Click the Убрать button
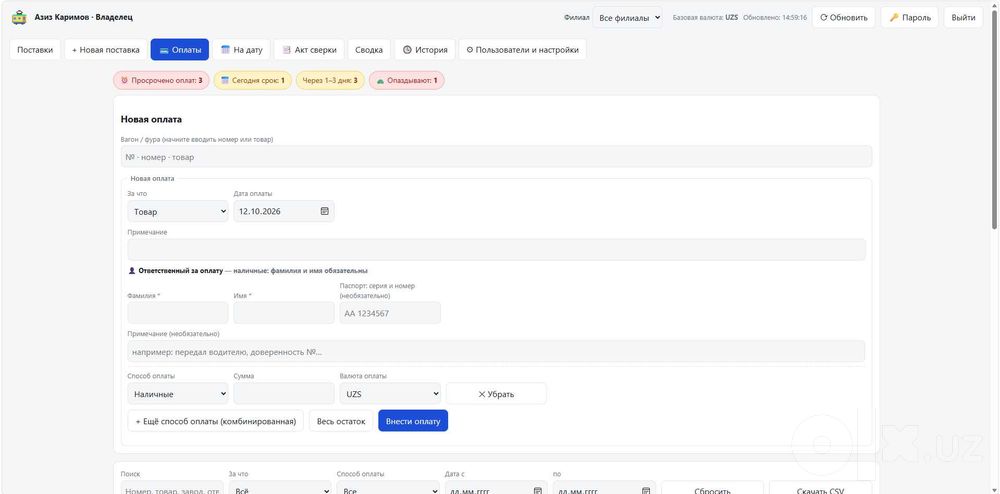 (x=496, y=394)
